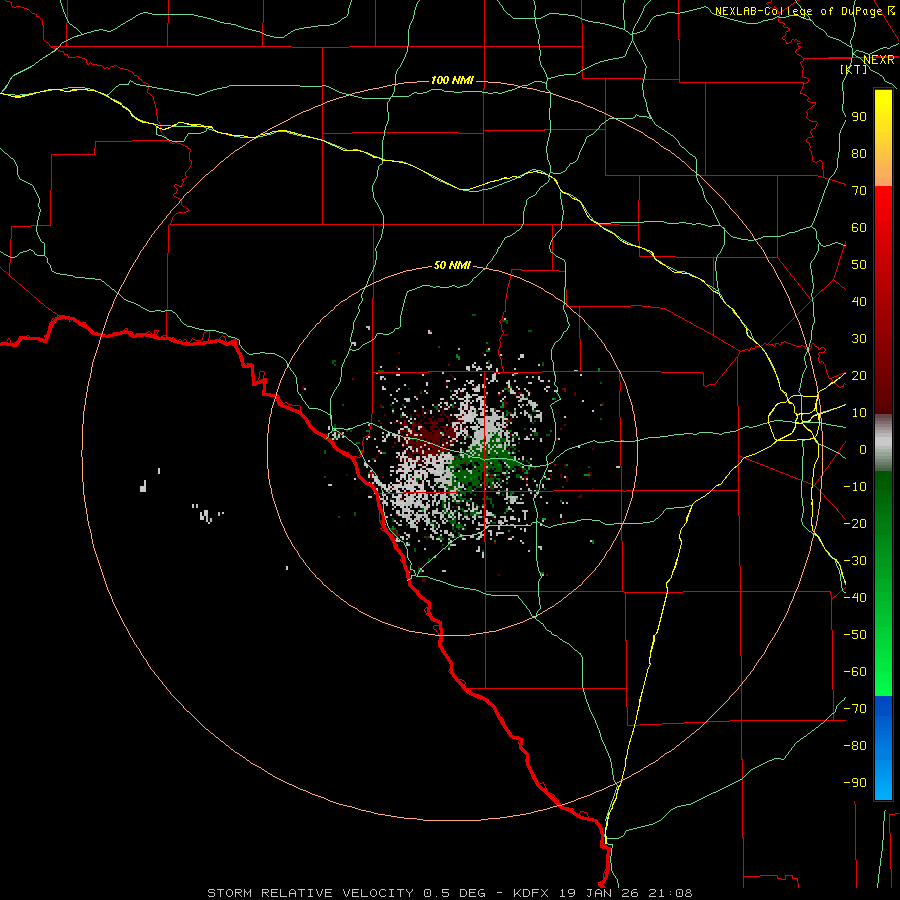Click the -30 value on the velocity scale
900x900 pixels.
click(x=855, y=561)
